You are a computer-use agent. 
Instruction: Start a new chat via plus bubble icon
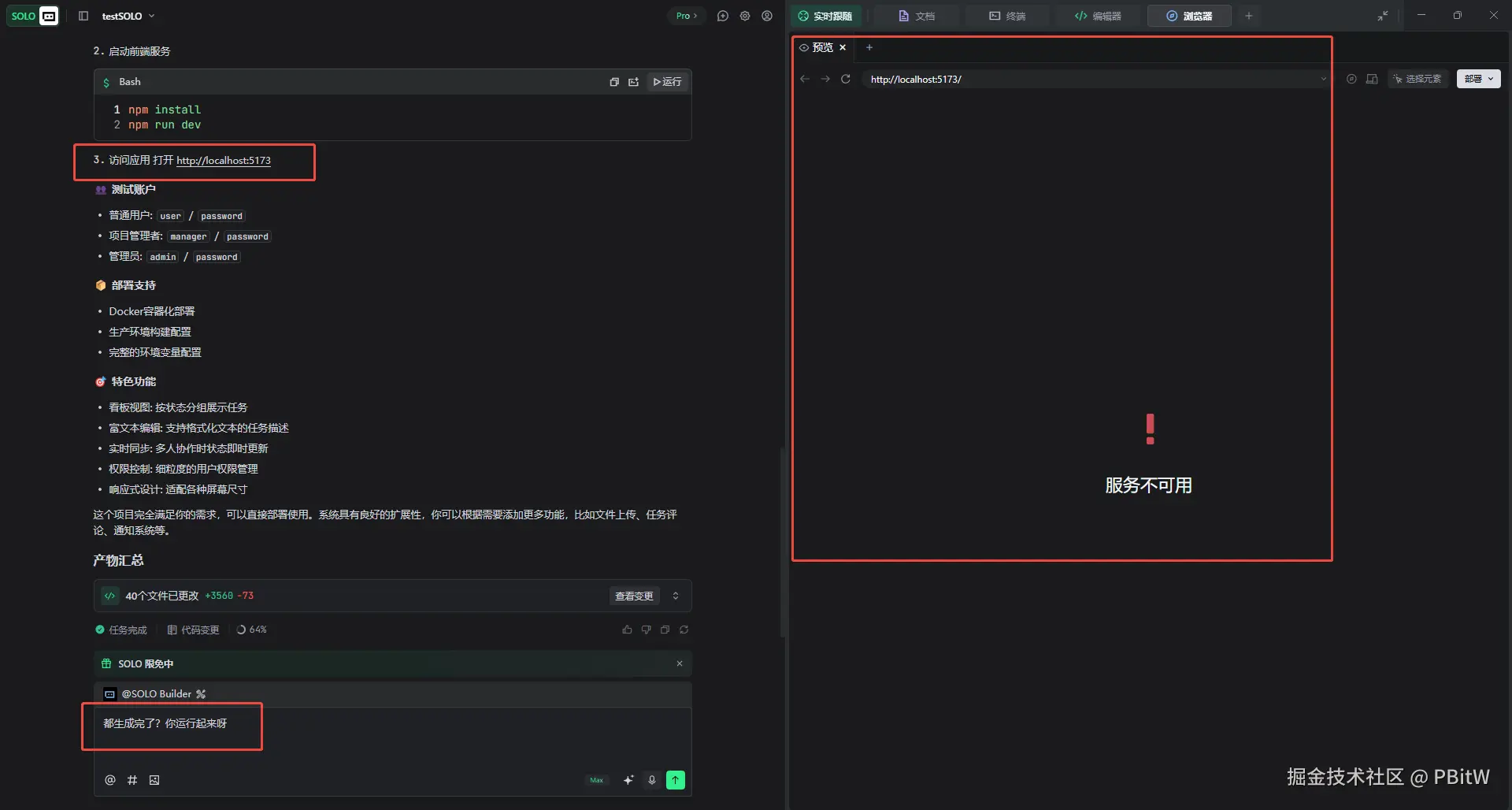click(723, 16)
